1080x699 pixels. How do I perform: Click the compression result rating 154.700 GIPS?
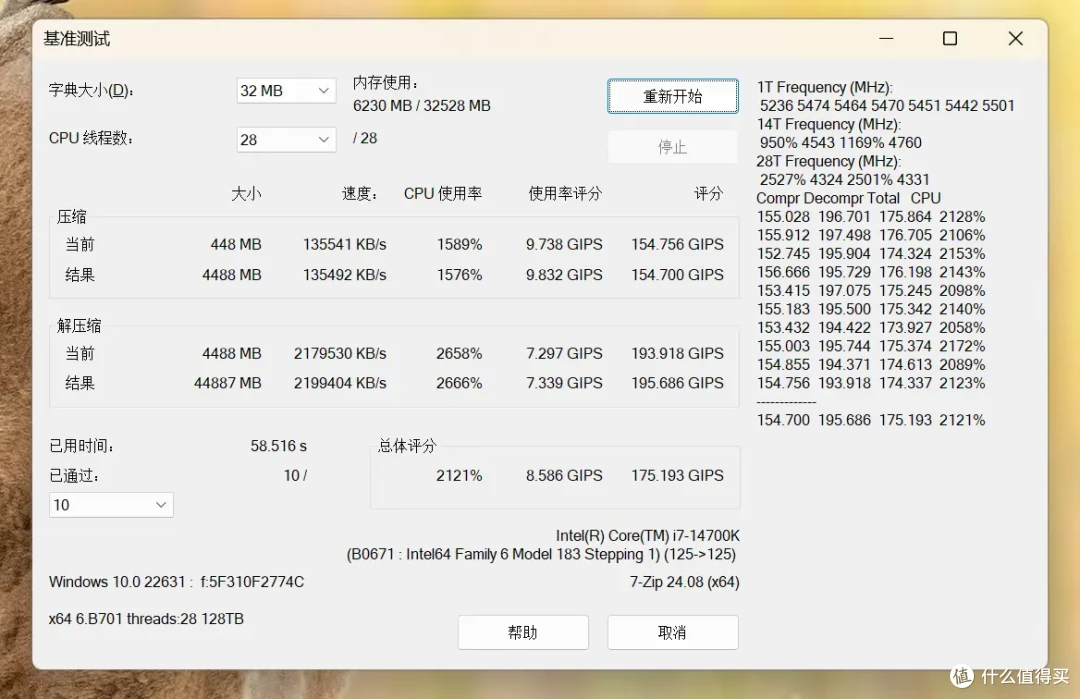pyautogui.click(x=677, y=275)
